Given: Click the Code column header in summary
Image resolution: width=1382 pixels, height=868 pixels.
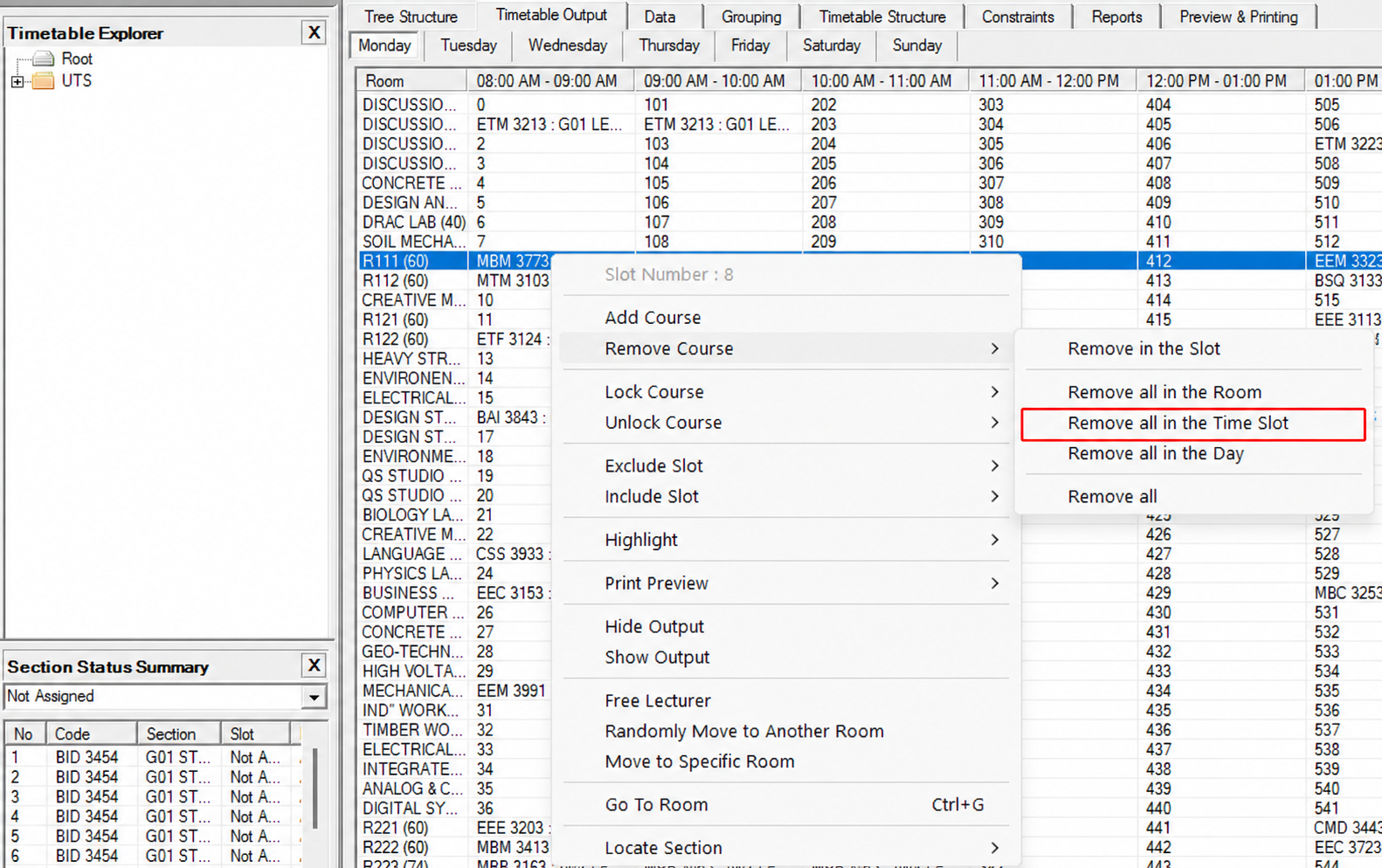Looking at the screenshot, I should [x=92, y=734].
